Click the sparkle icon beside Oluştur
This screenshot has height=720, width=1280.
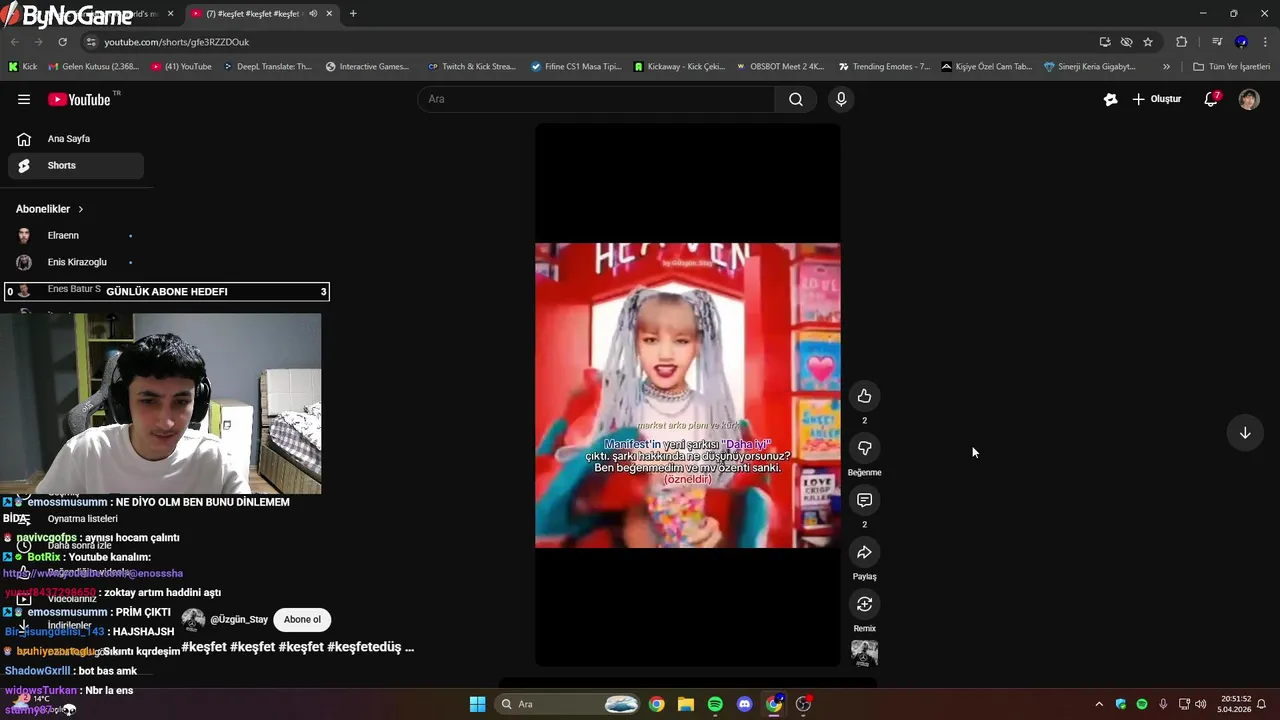(x=1110, y=99)
